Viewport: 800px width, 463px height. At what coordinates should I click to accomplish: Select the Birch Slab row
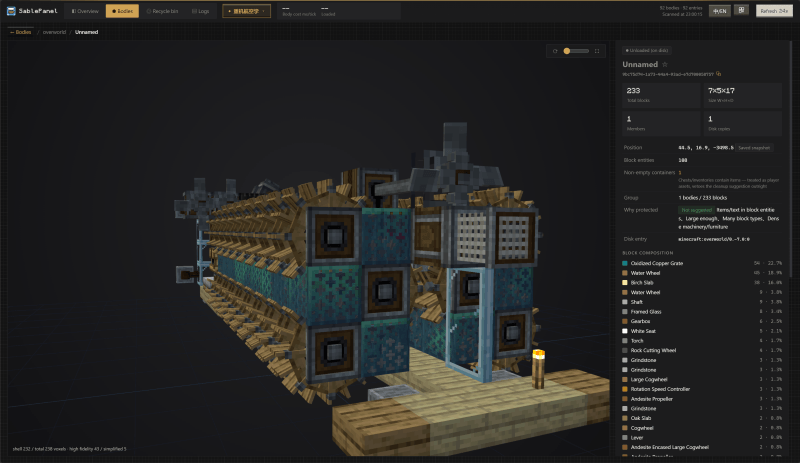click(702, 283)
